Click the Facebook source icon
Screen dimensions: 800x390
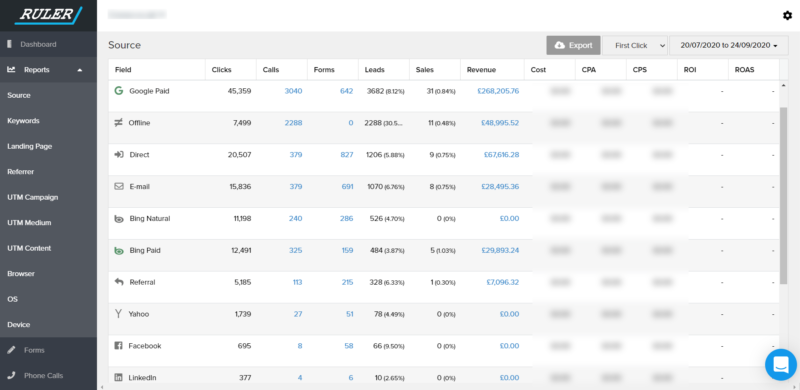(x=118, y=346)
